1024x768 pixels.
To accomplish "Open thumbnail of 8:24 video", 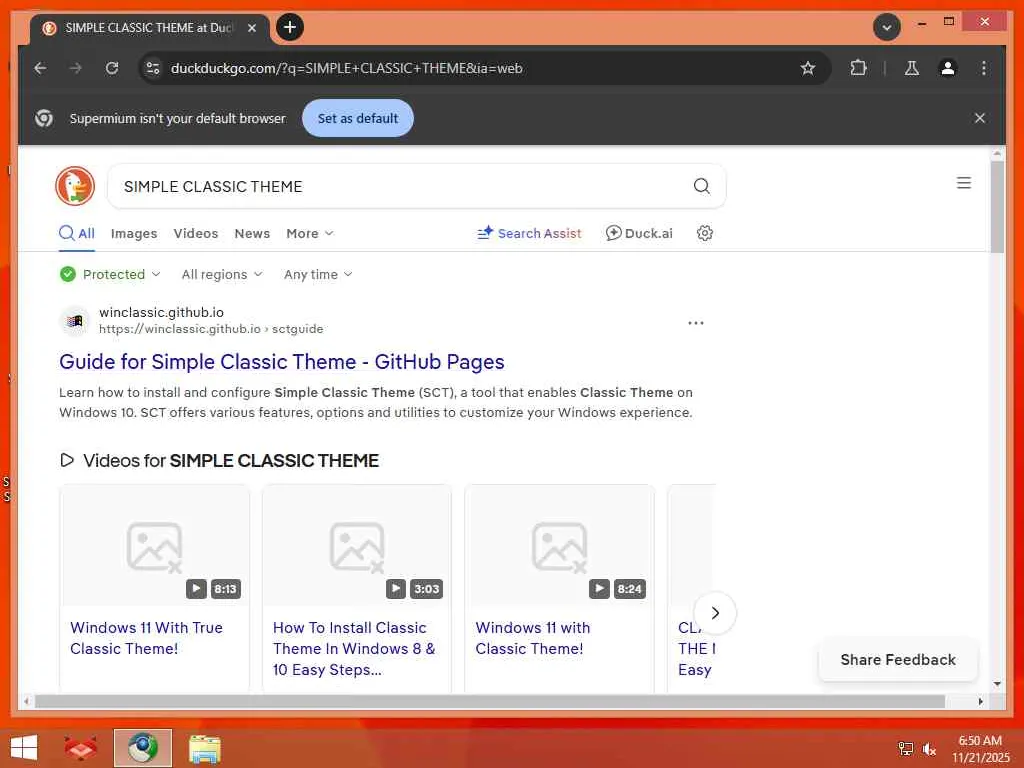I will [x=559, y=546].
